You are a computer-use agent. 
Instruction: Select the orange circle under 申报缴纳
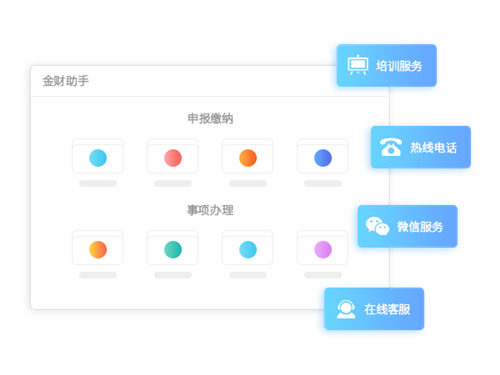click(248, 158)
